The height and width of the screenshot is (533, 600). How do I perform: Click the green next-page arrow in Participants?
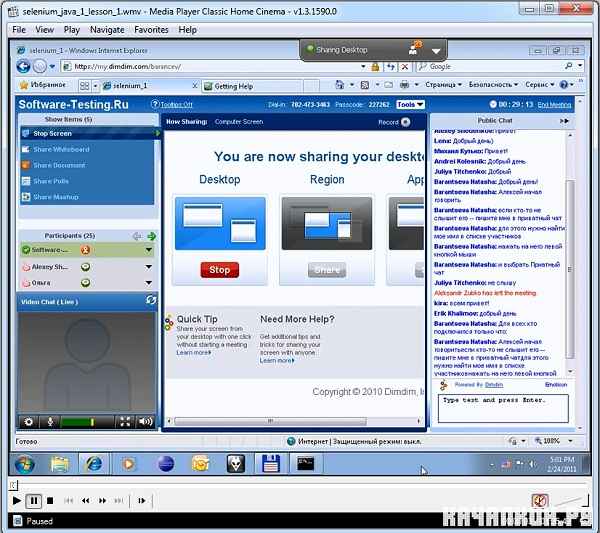(x=152, y=236)
